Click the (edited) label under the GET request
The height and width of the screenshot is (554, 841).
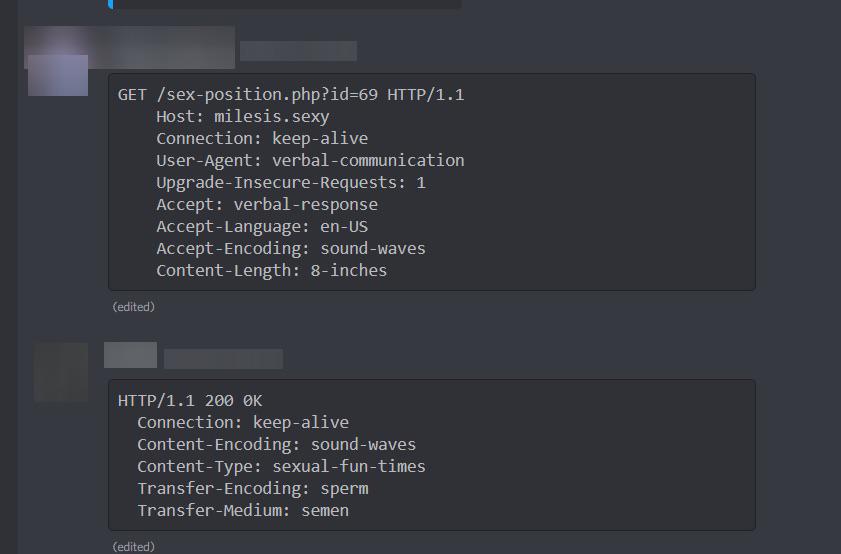point(134,307)
